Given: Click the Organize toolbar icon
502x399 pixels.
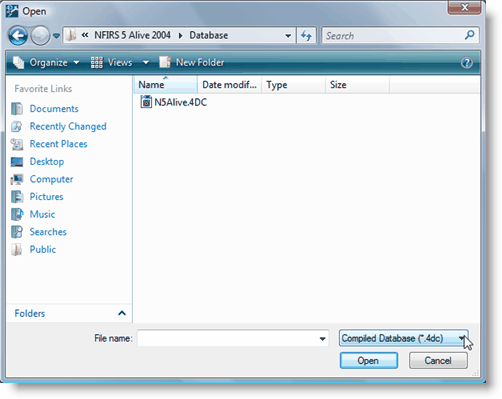Looking at the screenshot, I should pos(19,62).
